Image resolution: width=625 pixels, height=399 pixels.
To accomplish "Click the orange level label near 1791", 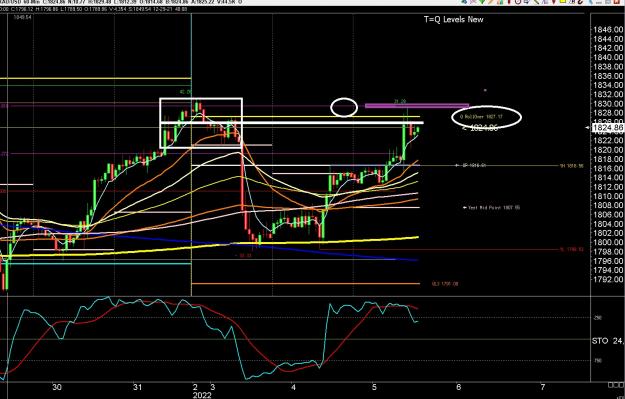I will point(445,284).
